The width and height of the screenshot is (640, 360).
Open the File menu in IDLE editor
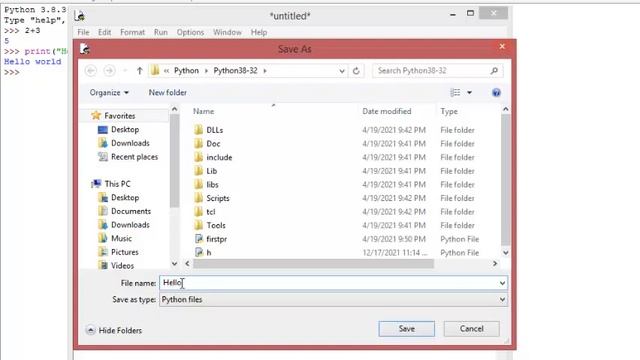[x=83, y=32]
